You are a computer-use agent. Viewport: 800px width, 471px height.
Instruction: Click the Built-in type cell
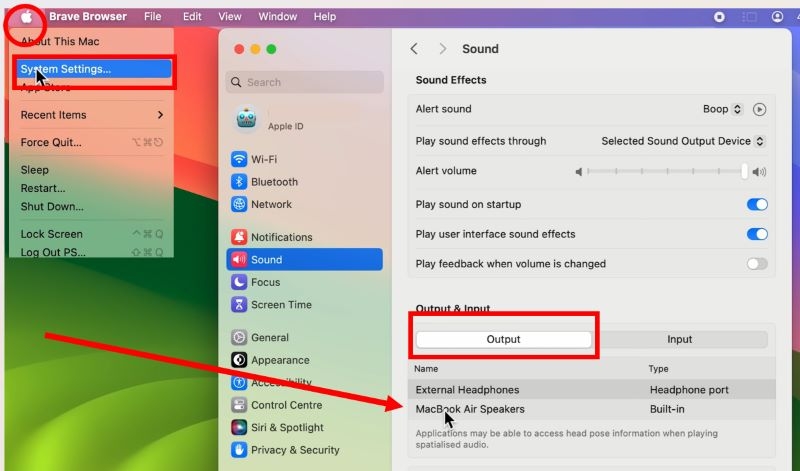coord(667,409)
